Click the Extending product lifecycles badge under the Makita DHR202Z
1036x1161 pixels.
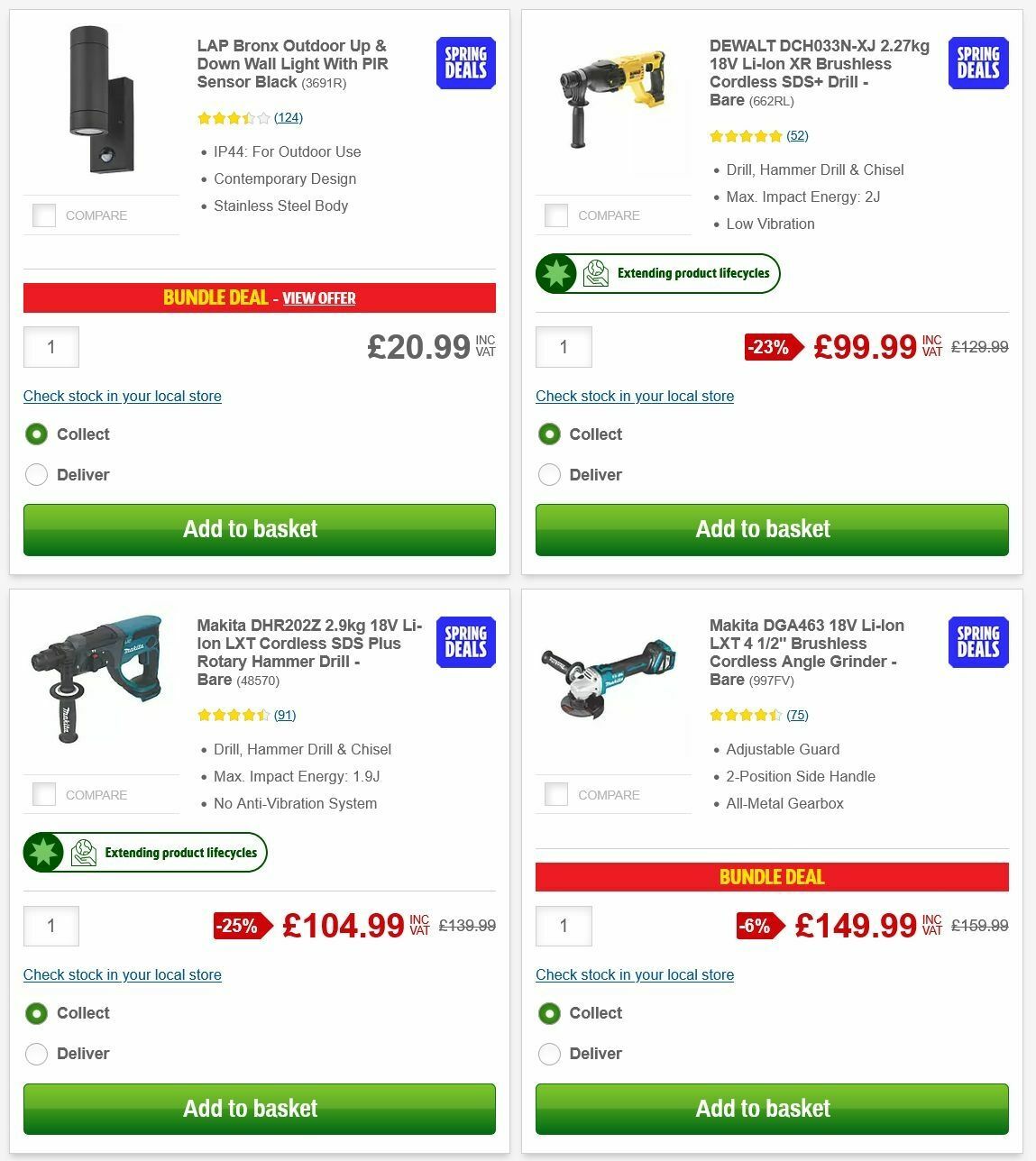click(144, 852)
